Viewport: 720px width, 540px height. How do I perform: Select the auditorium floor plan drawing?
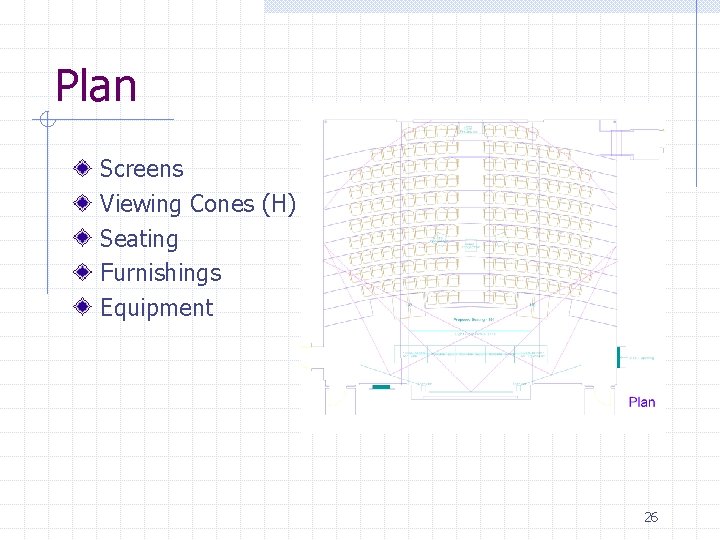coord(483,268)
